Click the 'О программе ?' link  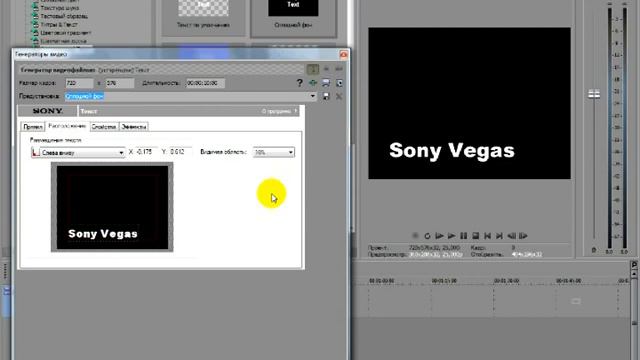tap(280, 111)
